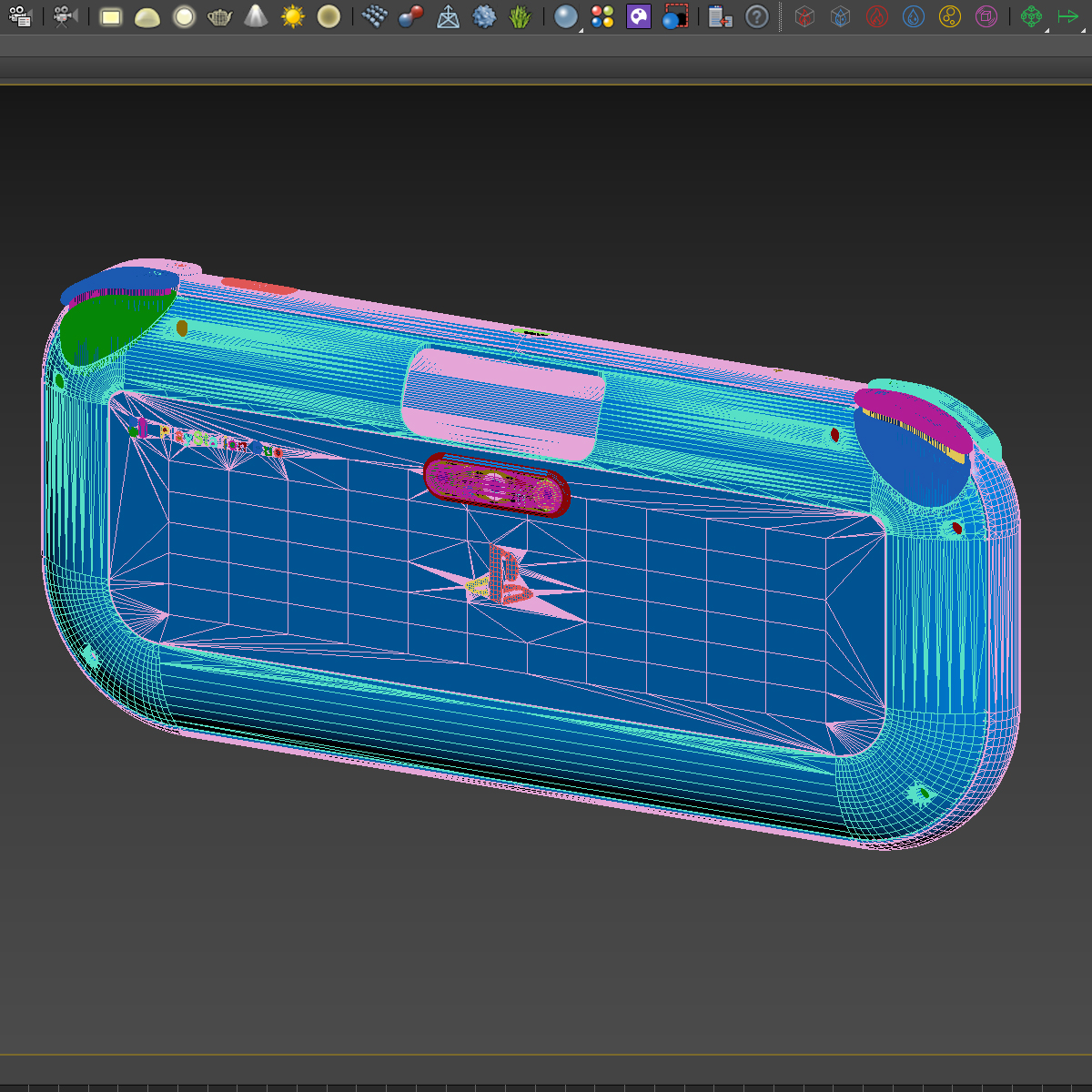The width and height of the screenshot is (1092, 1092).
Task: Click the four colored spheres icon
Action: coord(602,16)
